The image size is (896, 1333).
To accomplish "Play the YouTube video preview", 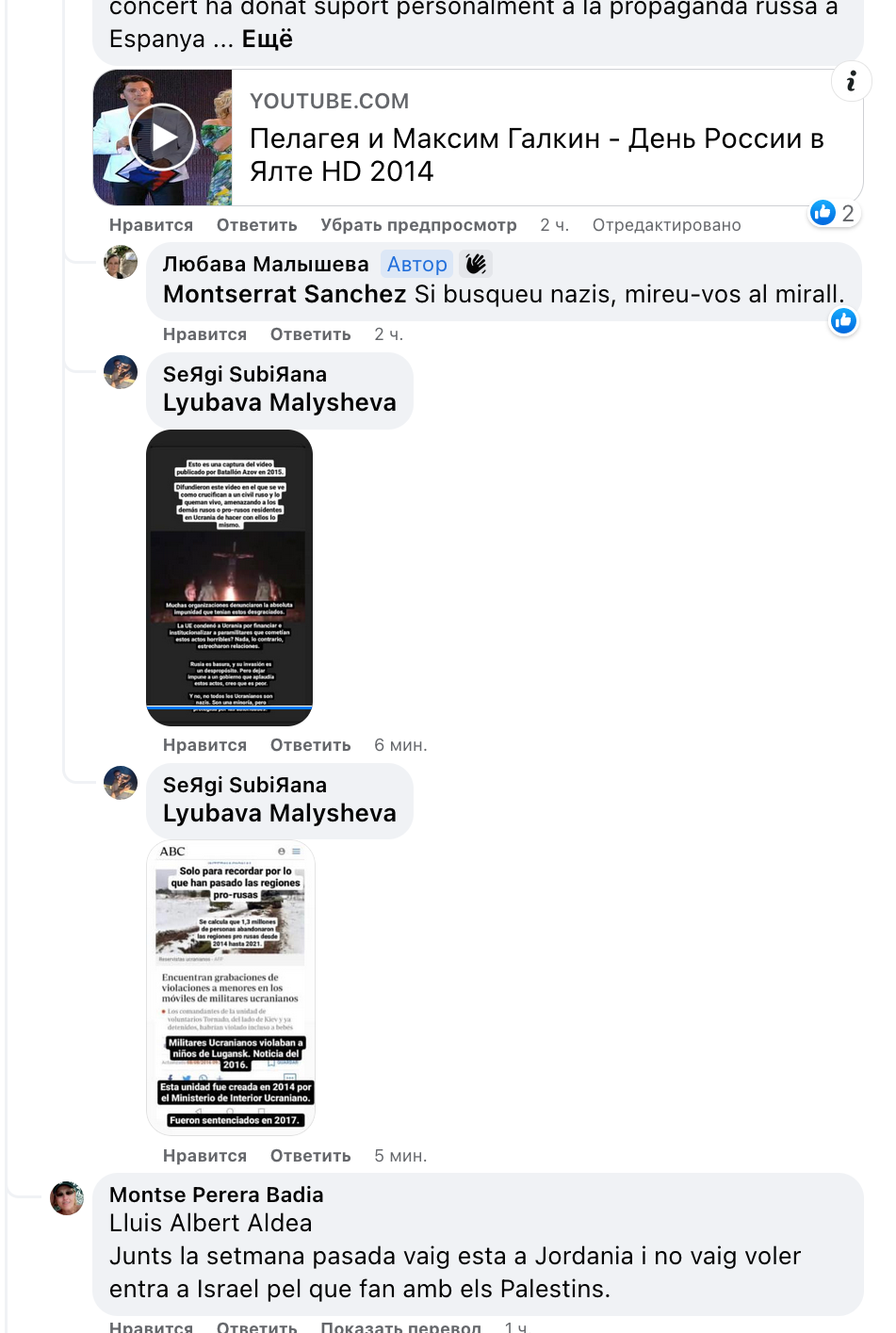I will tap(162, 138).
